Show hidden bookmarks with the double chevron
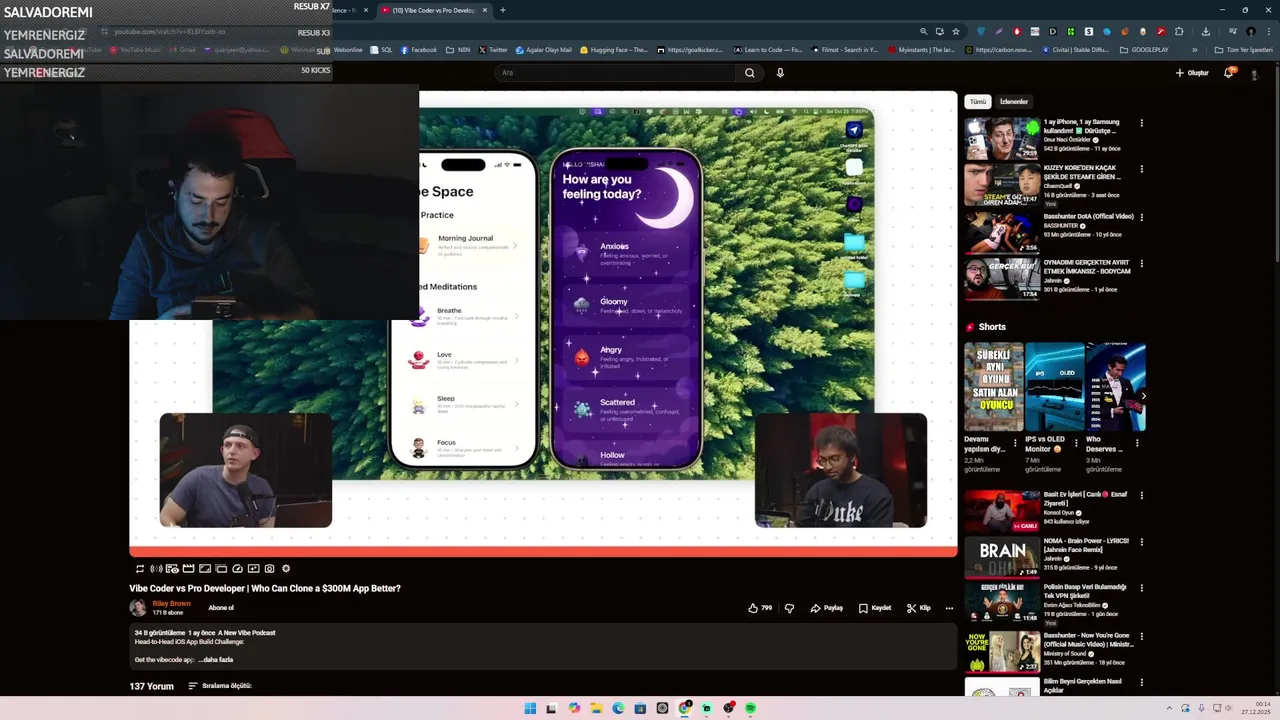This screenshot has height=720, width=1280. click(1194, 49)
